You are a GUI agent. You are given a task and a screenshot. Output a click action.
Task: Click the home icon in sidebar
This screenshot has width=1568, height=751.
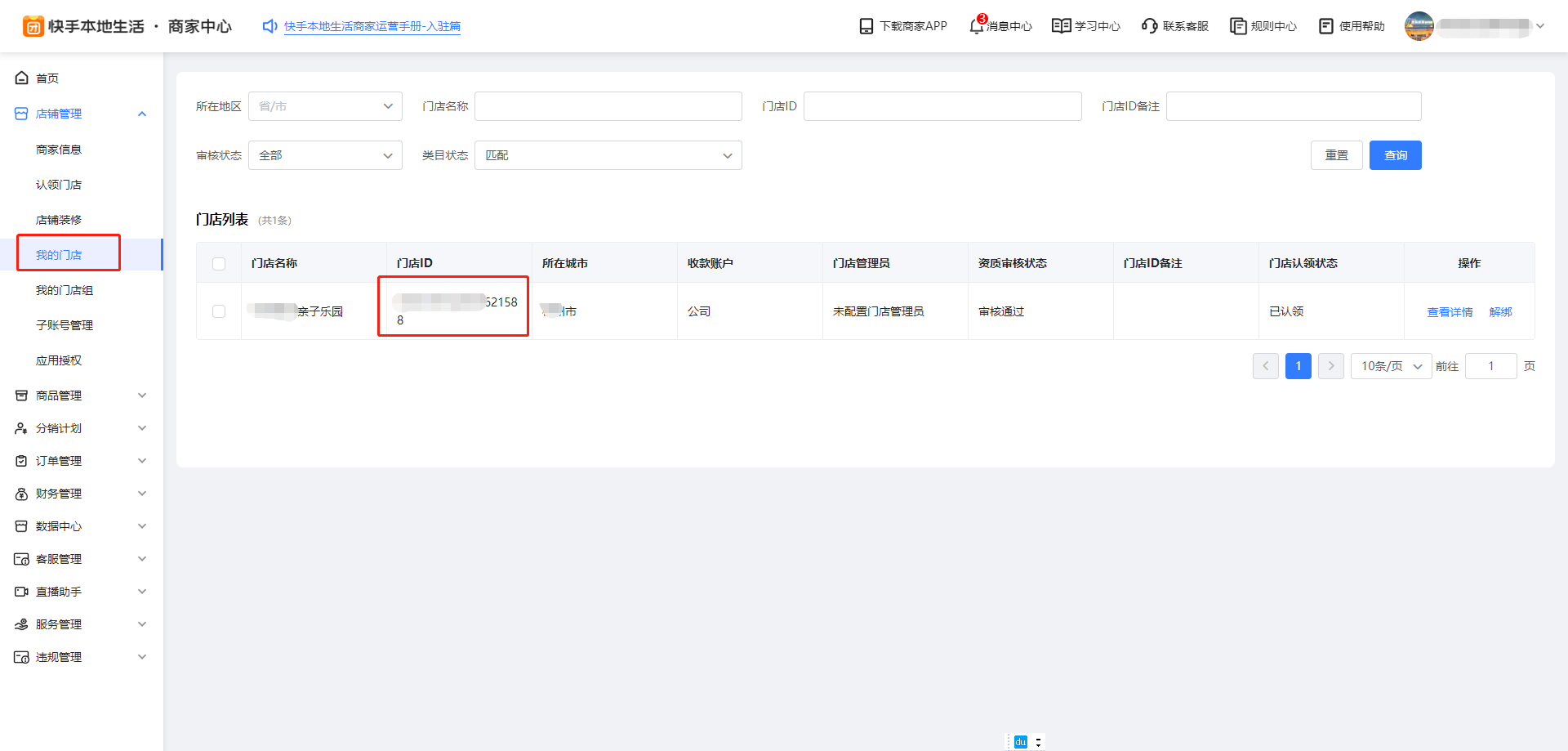coord(22,78)
